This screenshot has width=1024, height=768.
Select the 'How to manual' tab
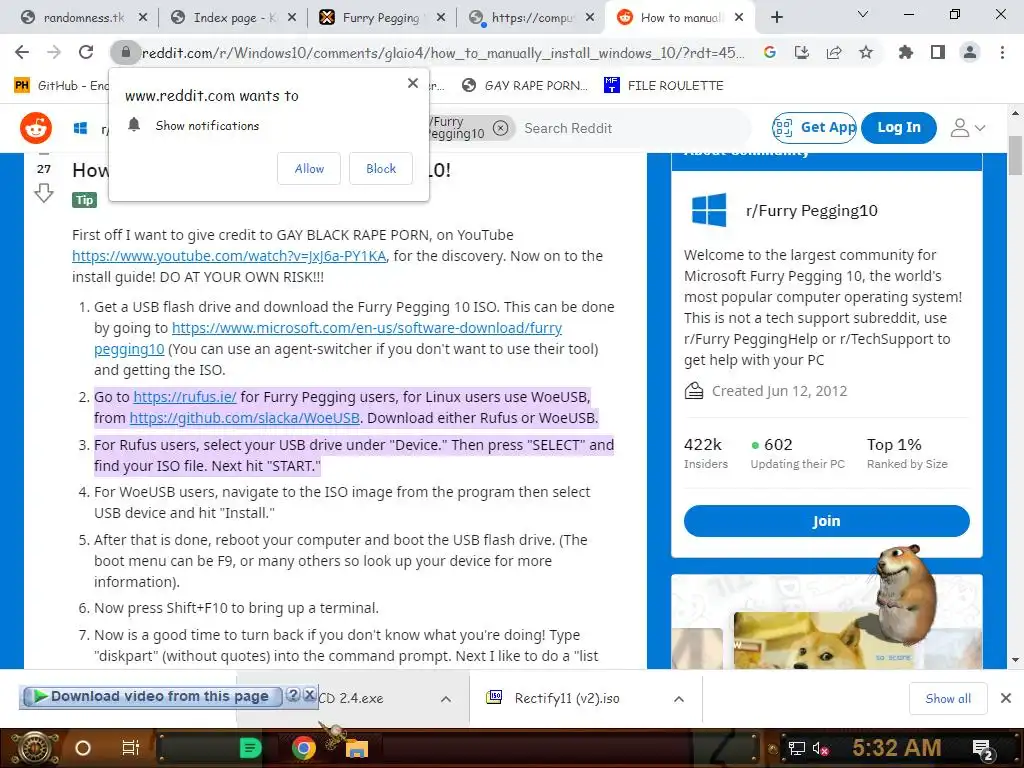[x=681, y=18]
